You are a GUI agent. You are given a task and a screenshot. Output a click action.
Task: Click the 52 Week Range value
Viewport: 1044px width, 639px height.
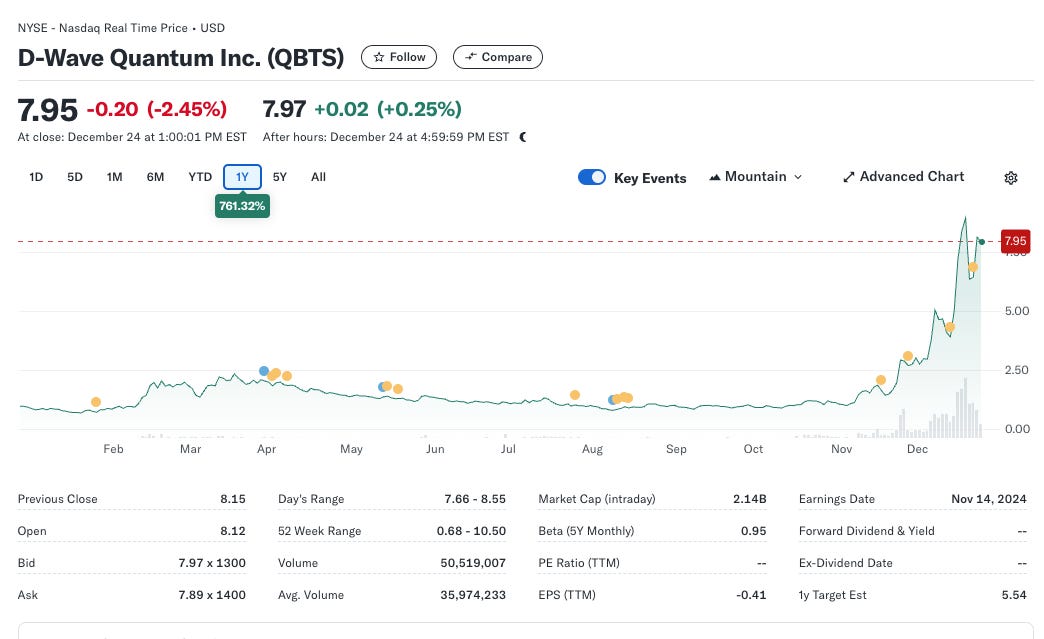coord(471,531)
